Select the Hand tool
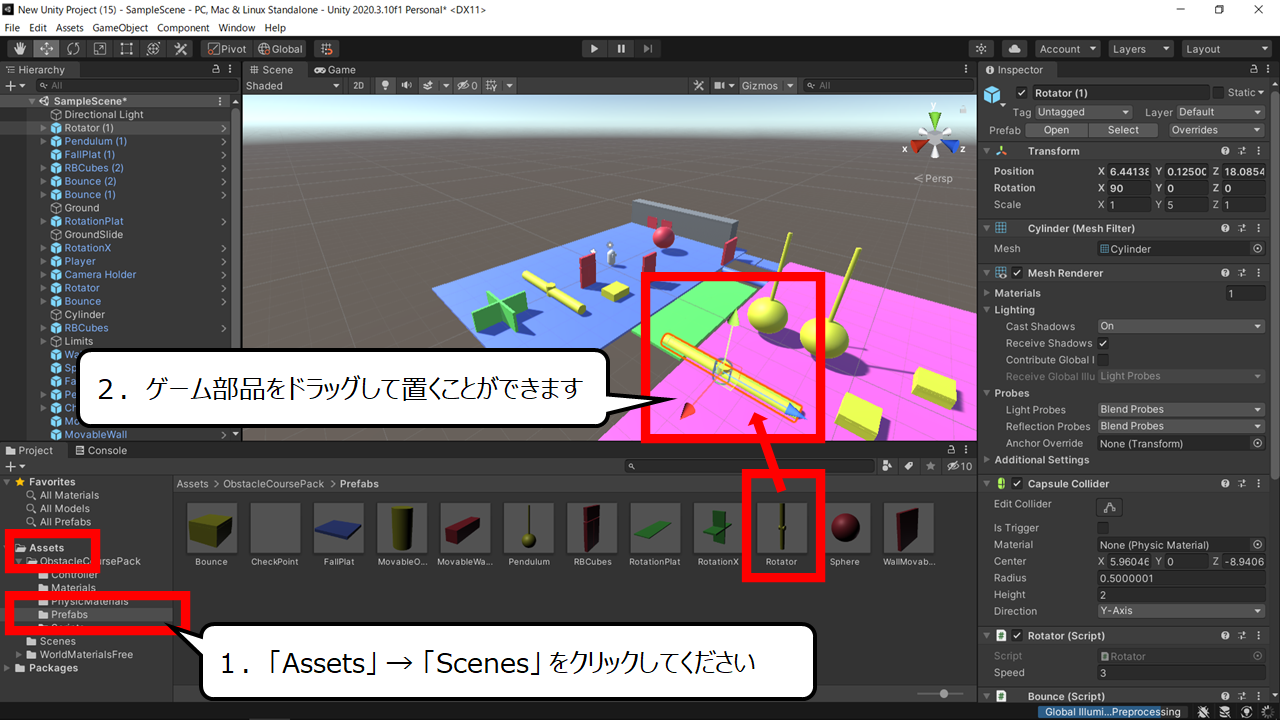 (20, 48)
